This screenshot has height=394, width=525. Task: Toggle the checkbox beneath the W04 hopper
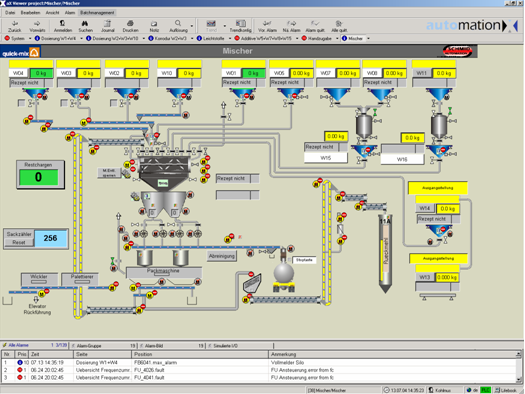[x=21, y=103]
